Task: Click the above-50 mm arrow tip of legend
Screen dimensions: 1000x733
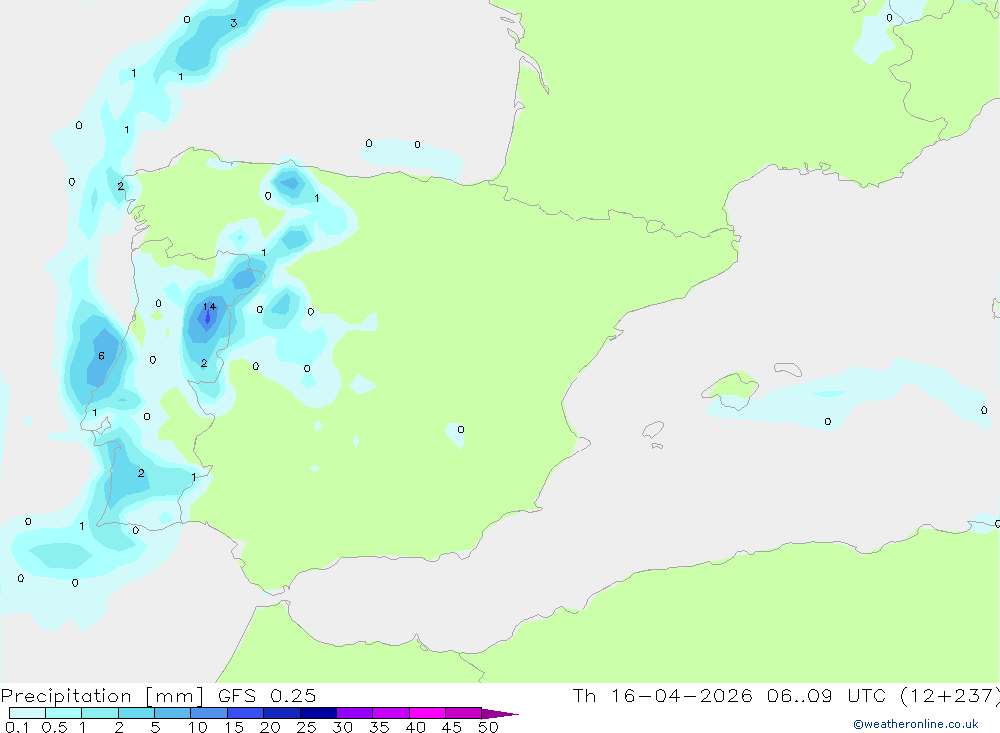Action: pos(499,714)
